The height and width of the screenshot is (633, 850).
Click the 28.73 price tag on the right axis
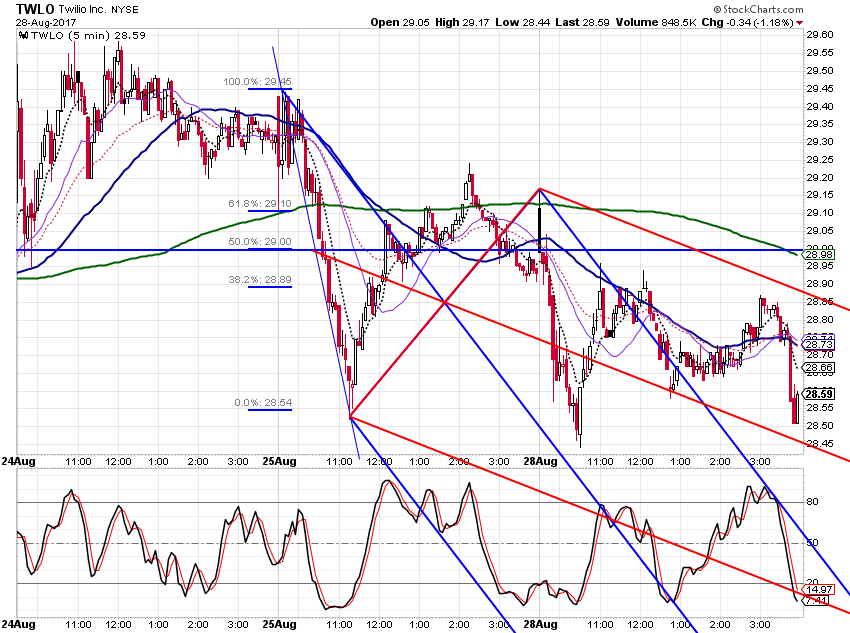click(819, 345)
